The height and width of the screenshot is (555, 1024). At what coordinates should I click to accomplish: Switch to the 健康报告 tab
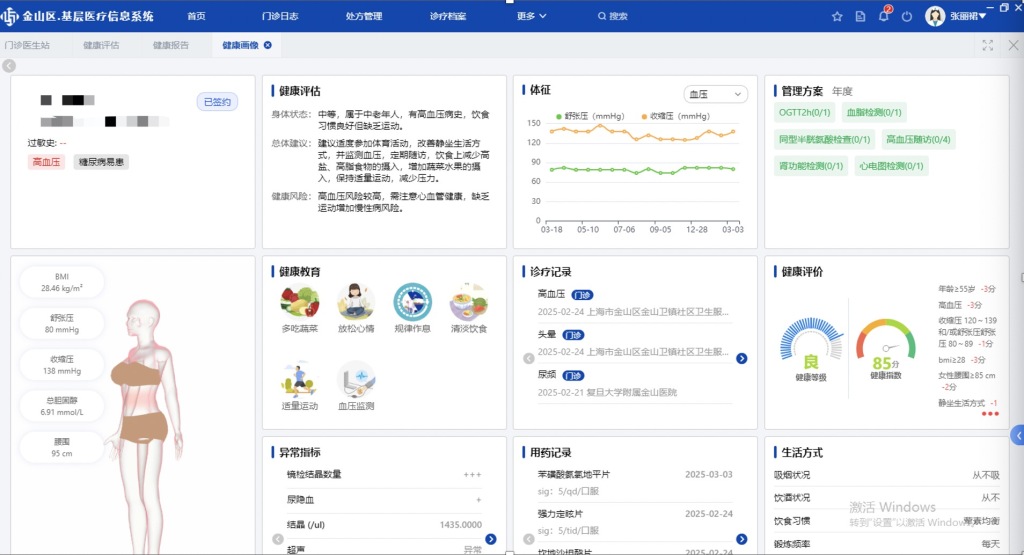[x=171, y=45]
